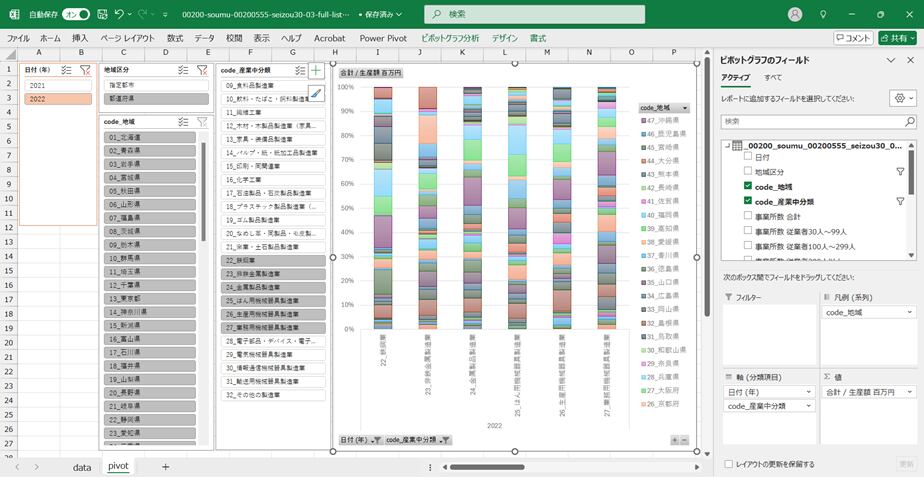The width and height of the screenshot is (924, 477).
Task: Click the search magnifier in field list
Action: tap(908, 121)
